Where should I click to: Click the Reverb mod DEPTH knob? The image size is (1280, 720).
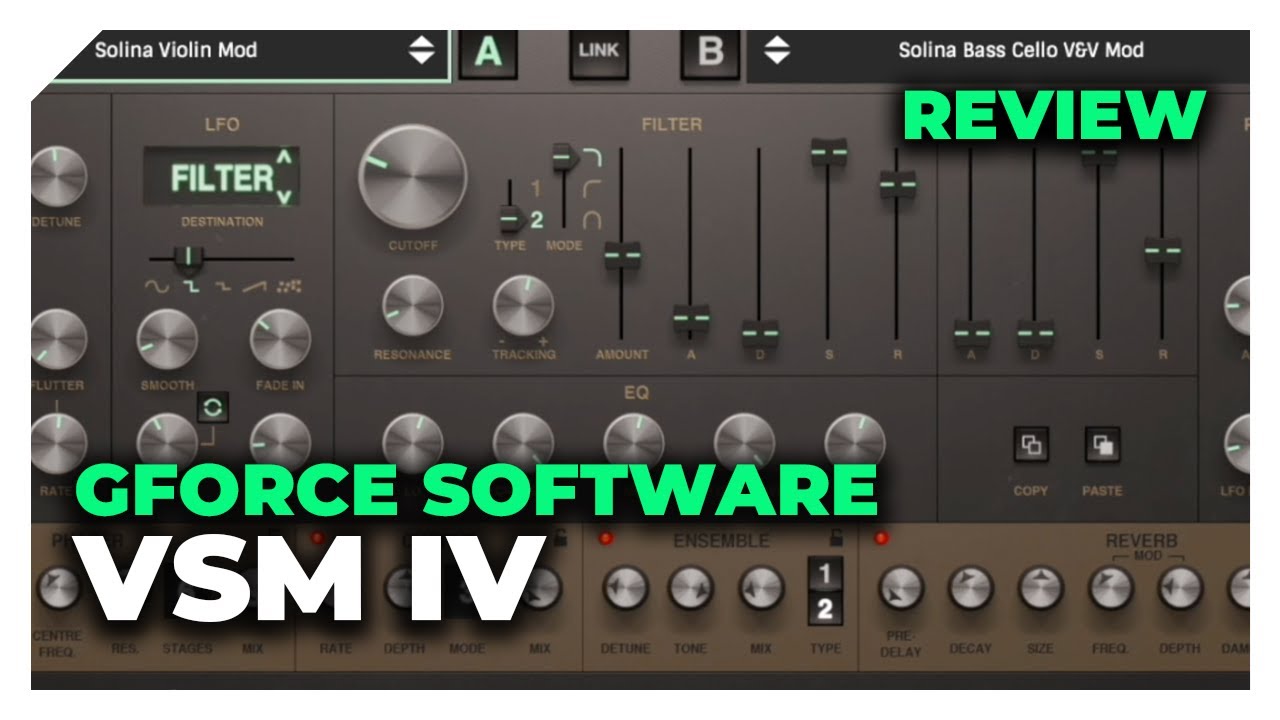(x=1180, y=589)
